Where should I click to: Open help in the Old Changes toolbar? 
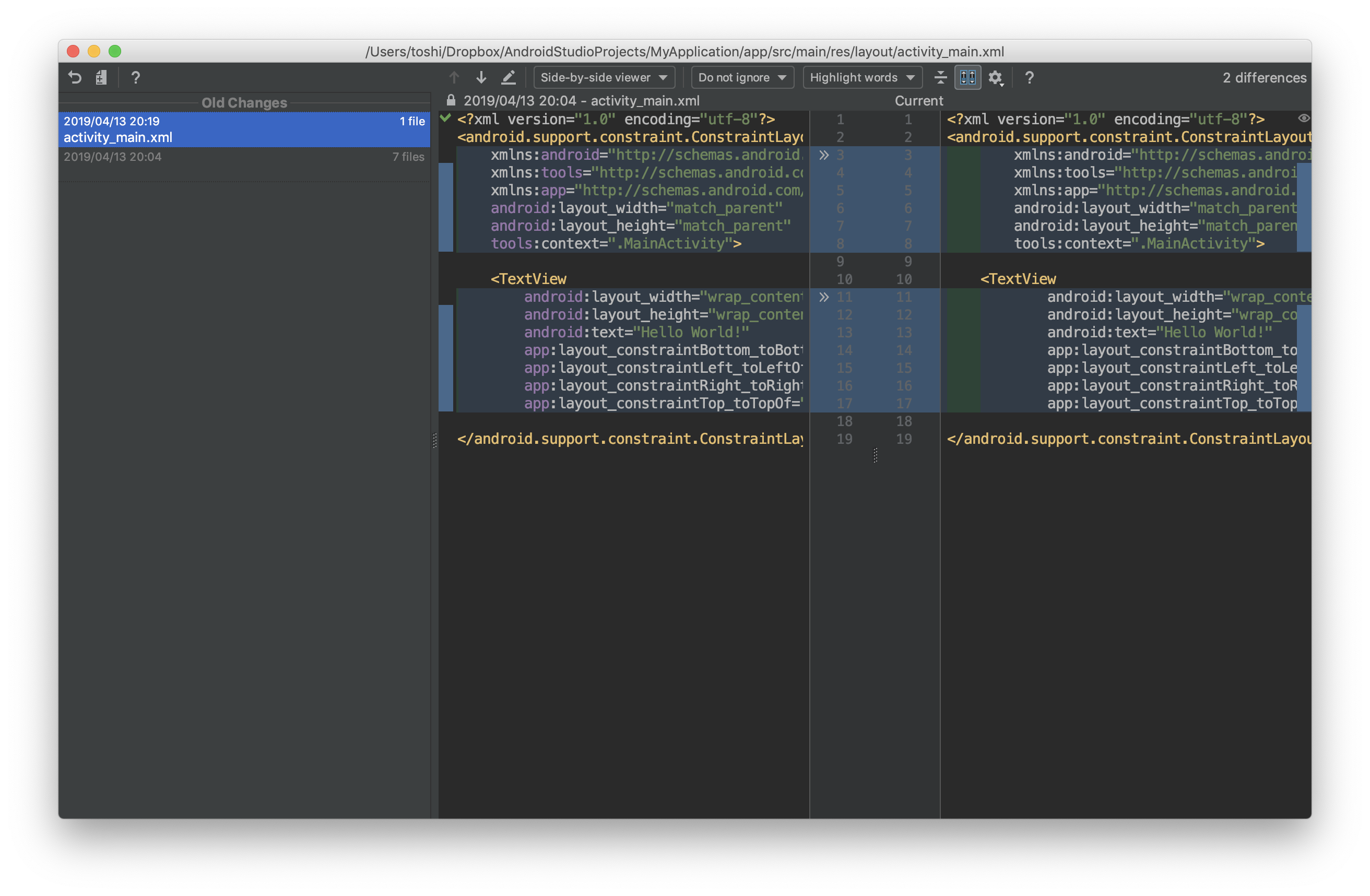pyautogui.click(x=135, y=77)
